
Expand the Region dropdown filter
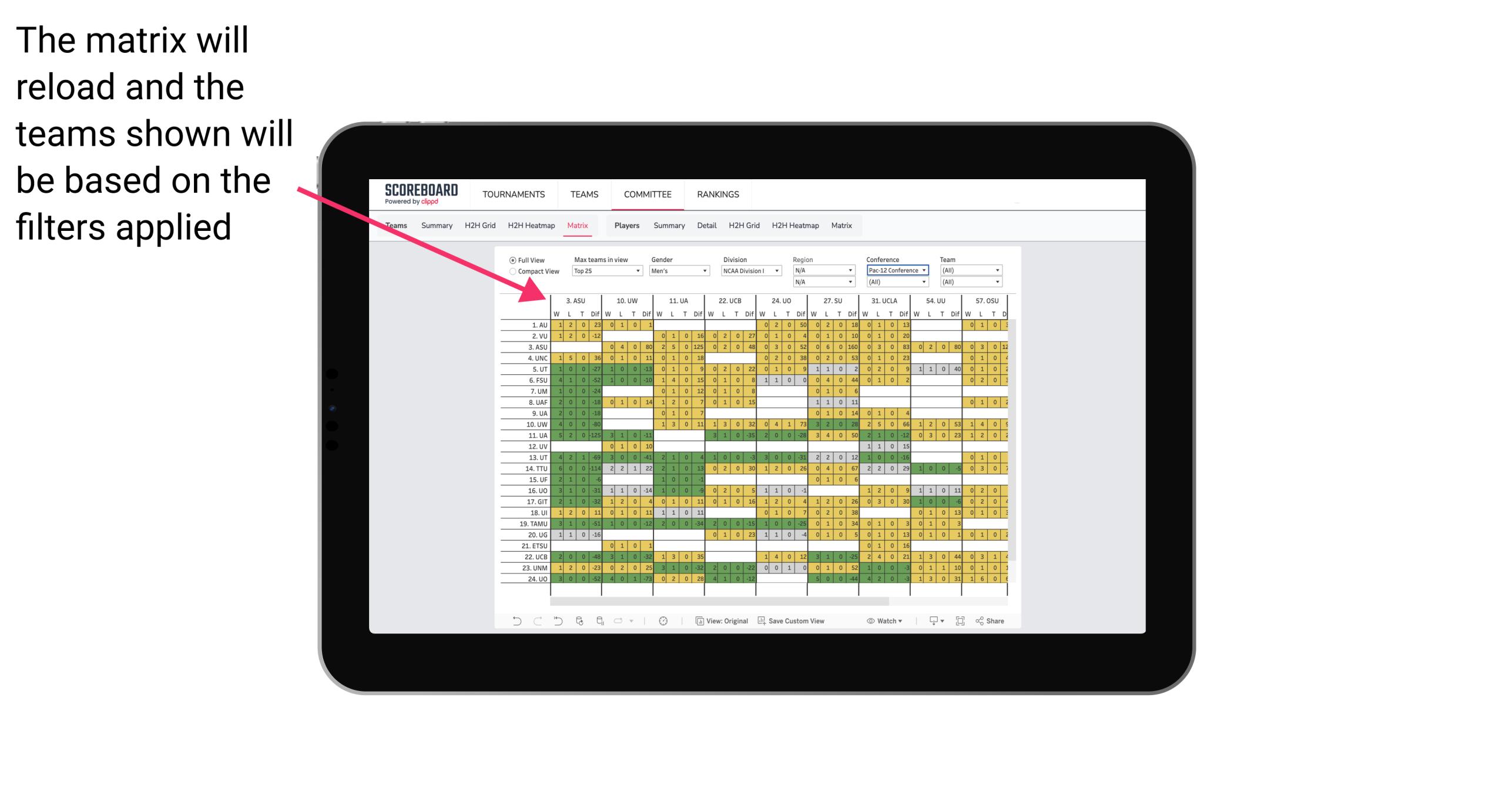[821, 270]
